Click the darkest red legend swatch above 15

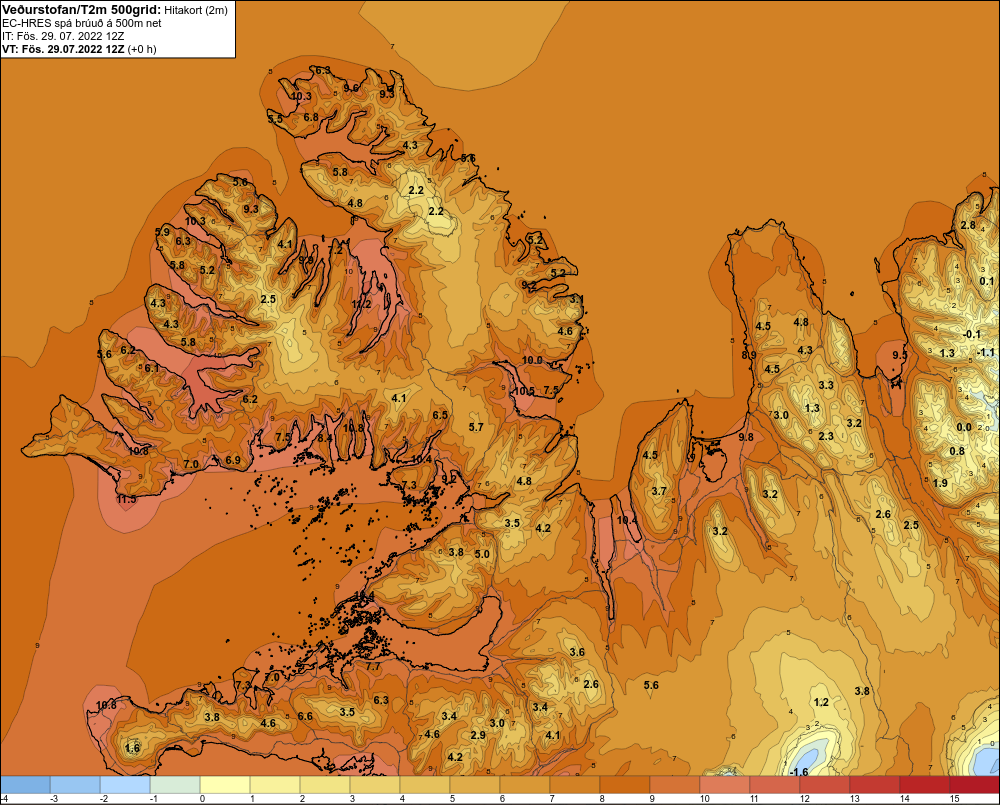[975, 784]
